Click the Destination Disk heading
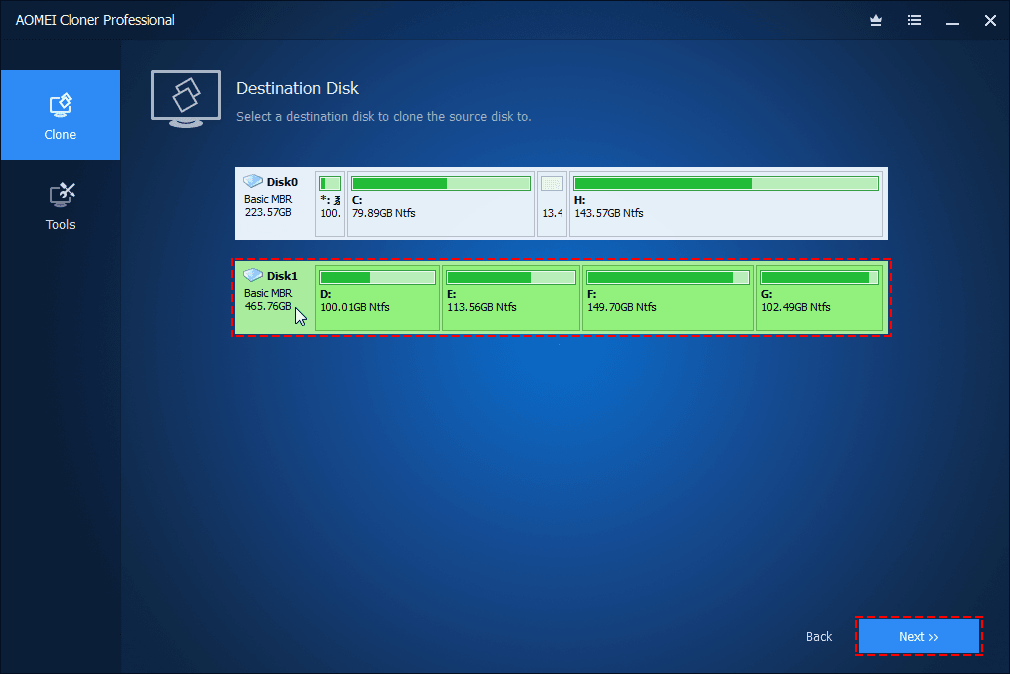This screenshot has height=674, width=1010. pyautogui.click(x=297, y=88)
